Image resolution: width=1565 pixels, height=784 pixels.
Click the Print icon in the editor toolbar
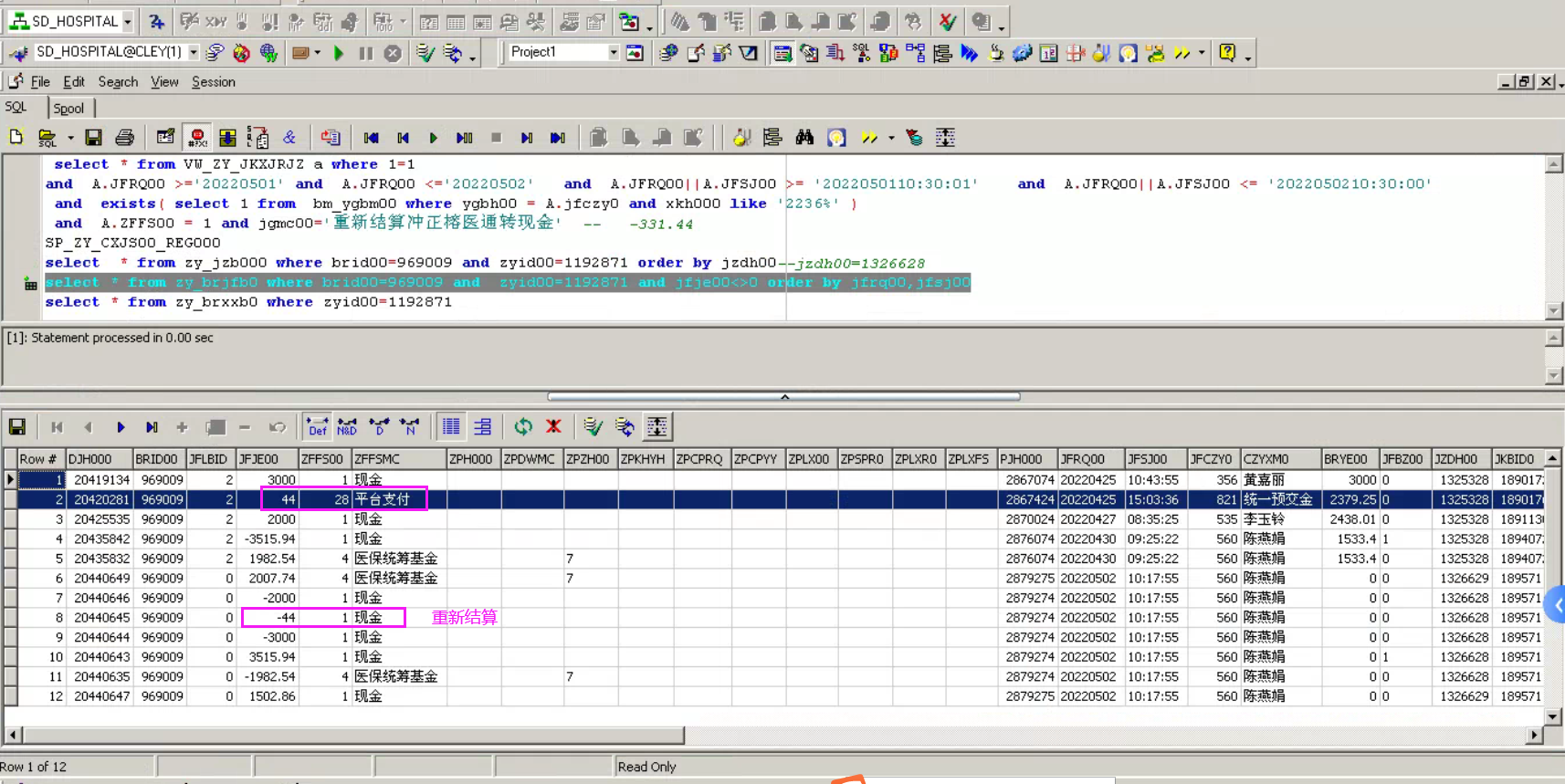(x=125, y=138)
